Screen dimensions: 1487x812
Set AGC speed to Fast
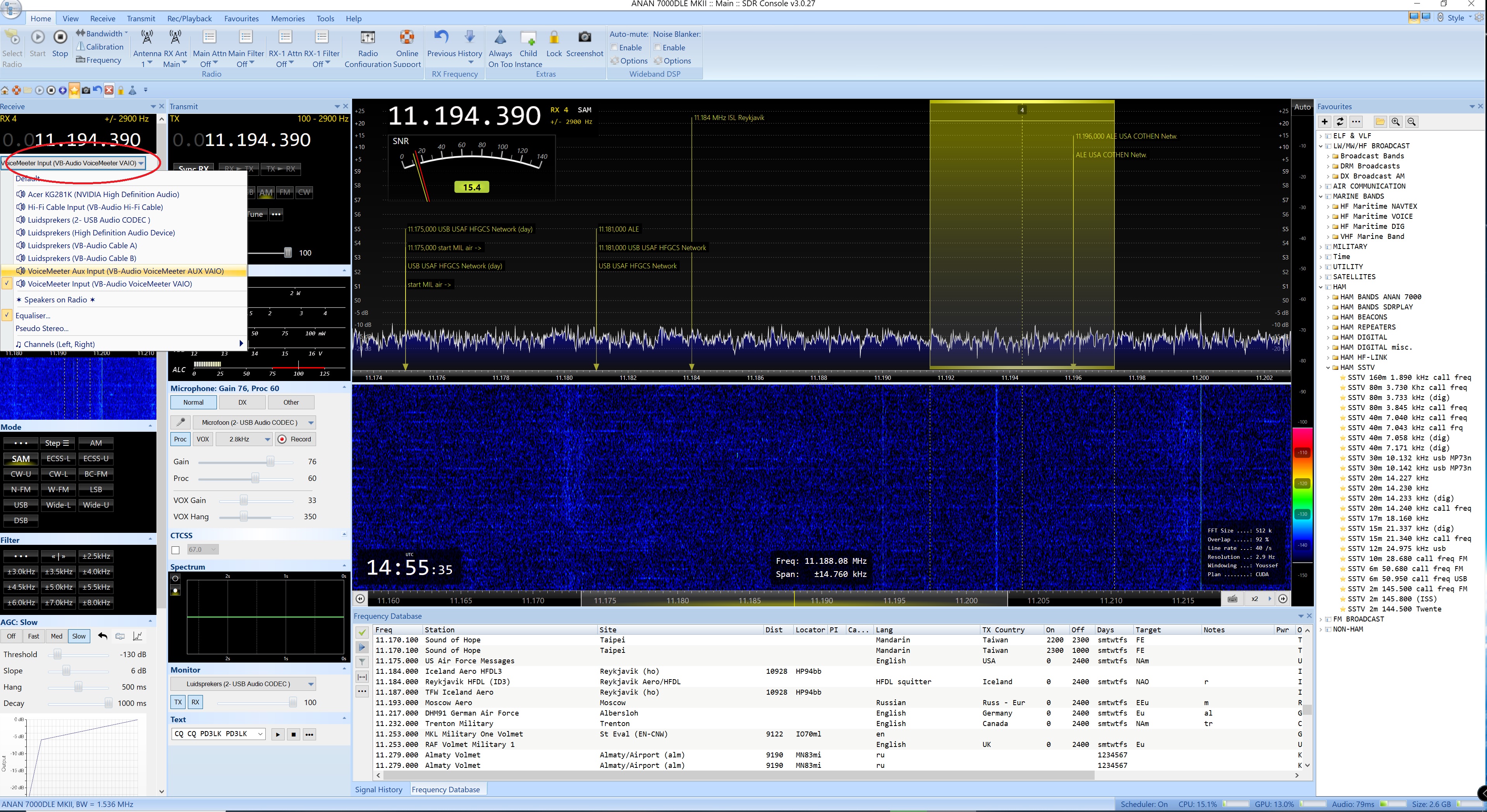point(33,636)
